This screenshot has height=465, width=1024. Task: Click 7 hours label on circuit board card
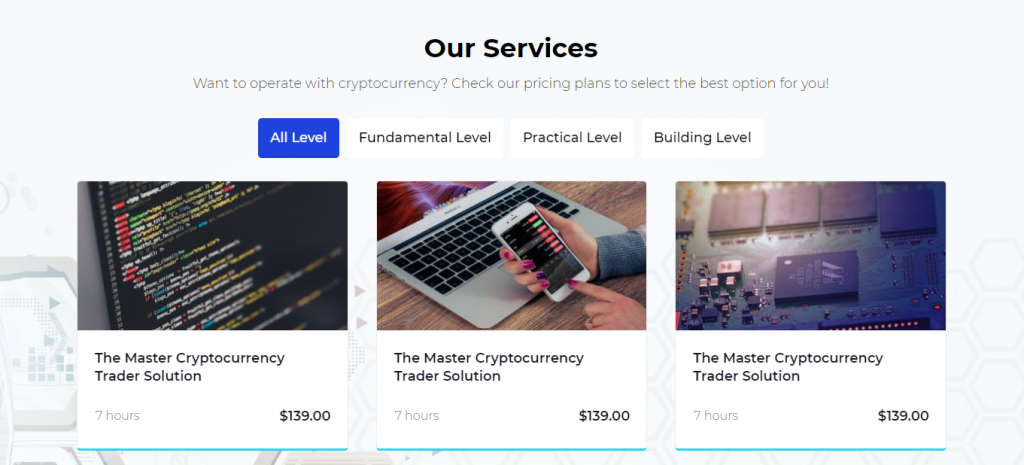click(x=715, y=416)
